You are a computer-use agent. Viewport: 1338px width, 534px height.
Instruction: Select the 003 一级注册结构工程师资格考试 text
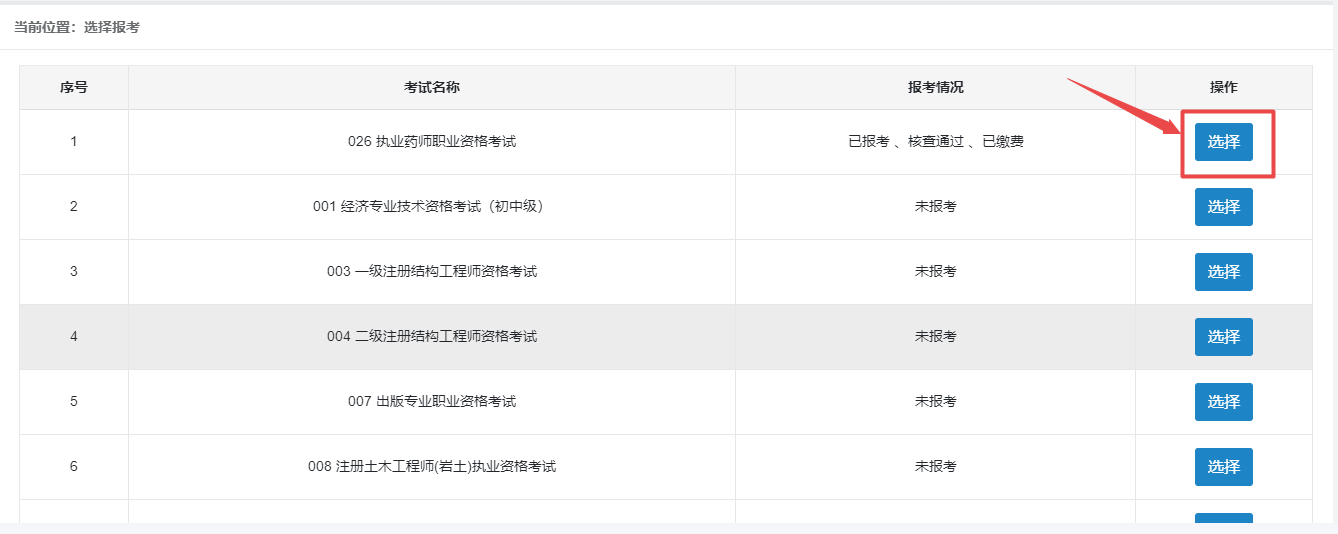431,272
